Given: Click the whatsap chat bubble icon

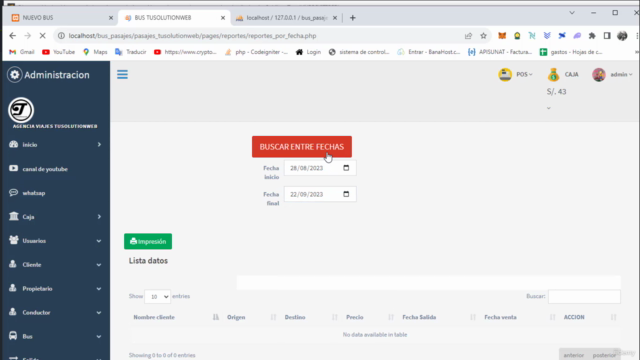Looking at the screenshot, I should tap(13, 192).
